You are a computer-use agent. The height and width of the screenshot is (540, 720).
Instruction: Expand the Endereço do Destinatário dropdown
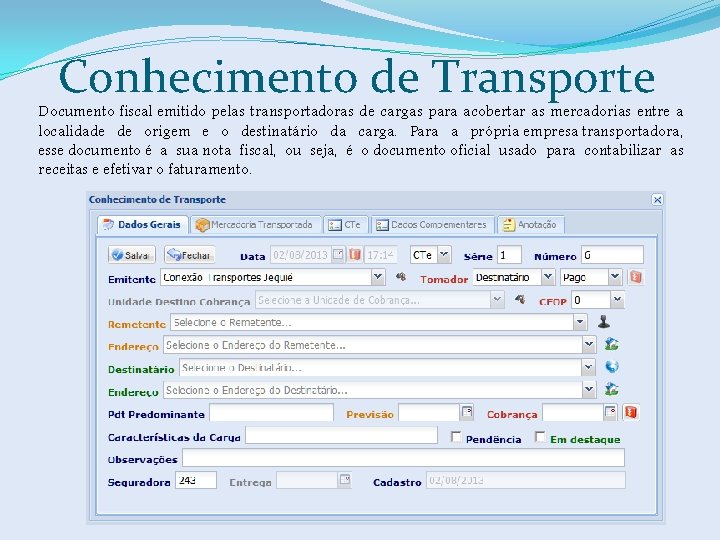589,389
